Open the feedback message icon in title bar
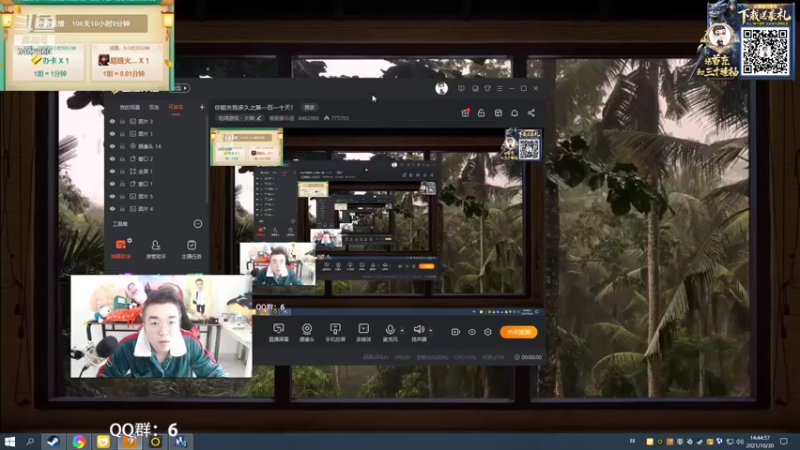The image size is (800, 450). coord(461,88)
